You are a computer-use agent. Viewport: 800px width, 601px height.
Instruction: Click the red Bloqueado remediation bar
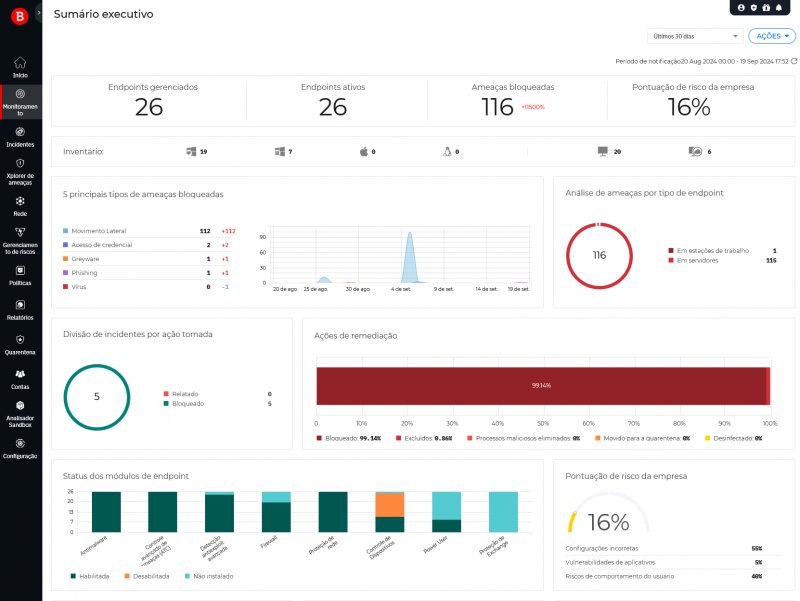[x=540, y=385]
